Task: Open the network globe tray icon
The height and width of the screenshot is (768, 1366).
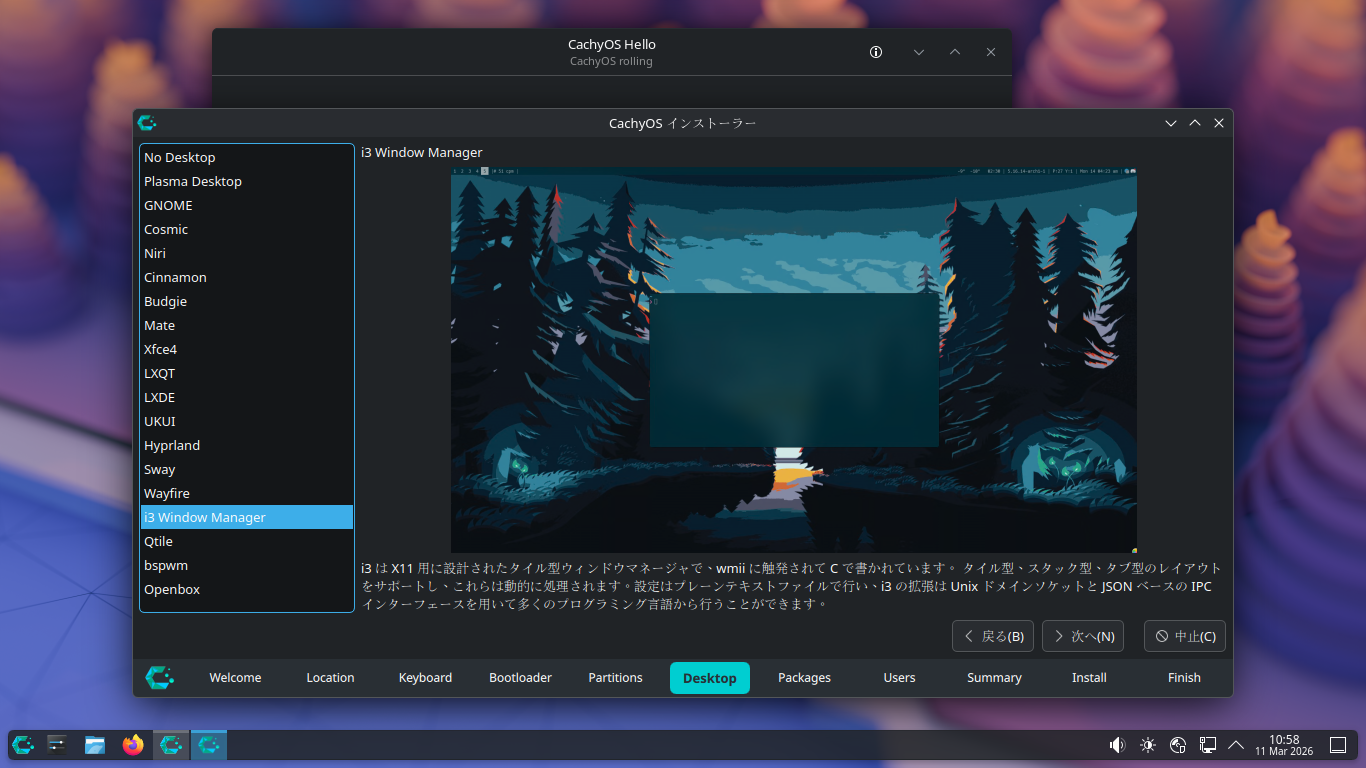Action: [1177, 745]
